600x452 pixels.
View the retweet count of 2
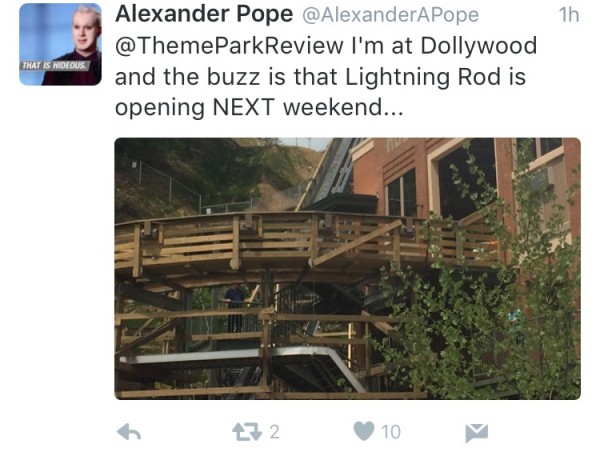[275, 432]
